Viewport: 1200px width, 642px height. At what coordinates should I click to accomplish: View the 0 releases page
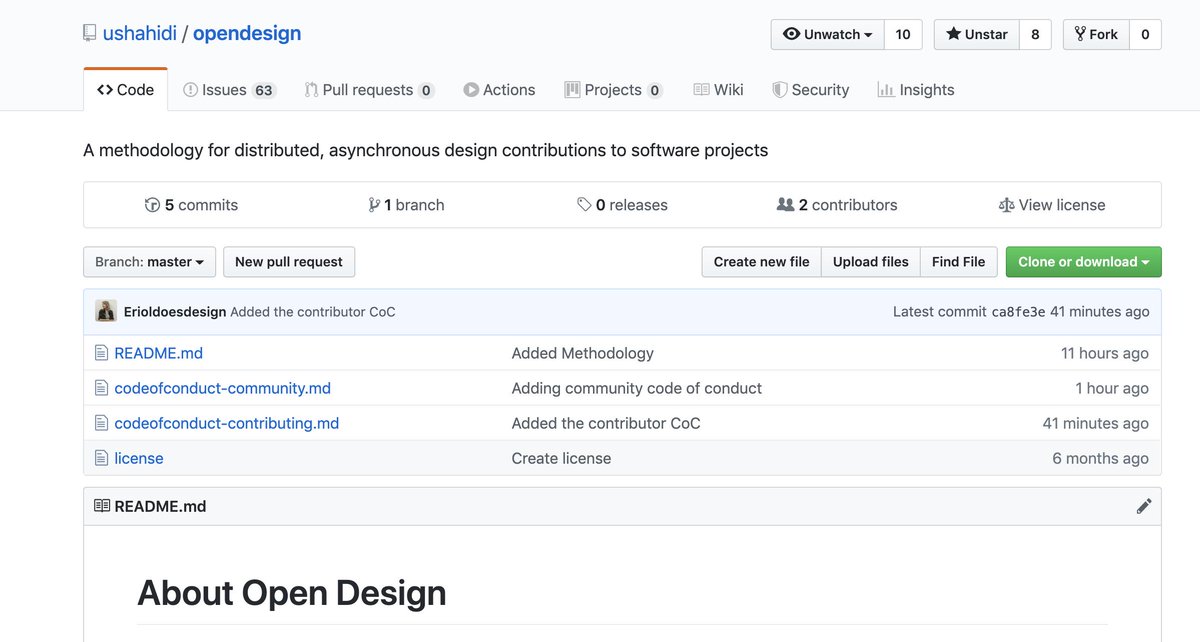pyautogui.click(x=622, y=205)
